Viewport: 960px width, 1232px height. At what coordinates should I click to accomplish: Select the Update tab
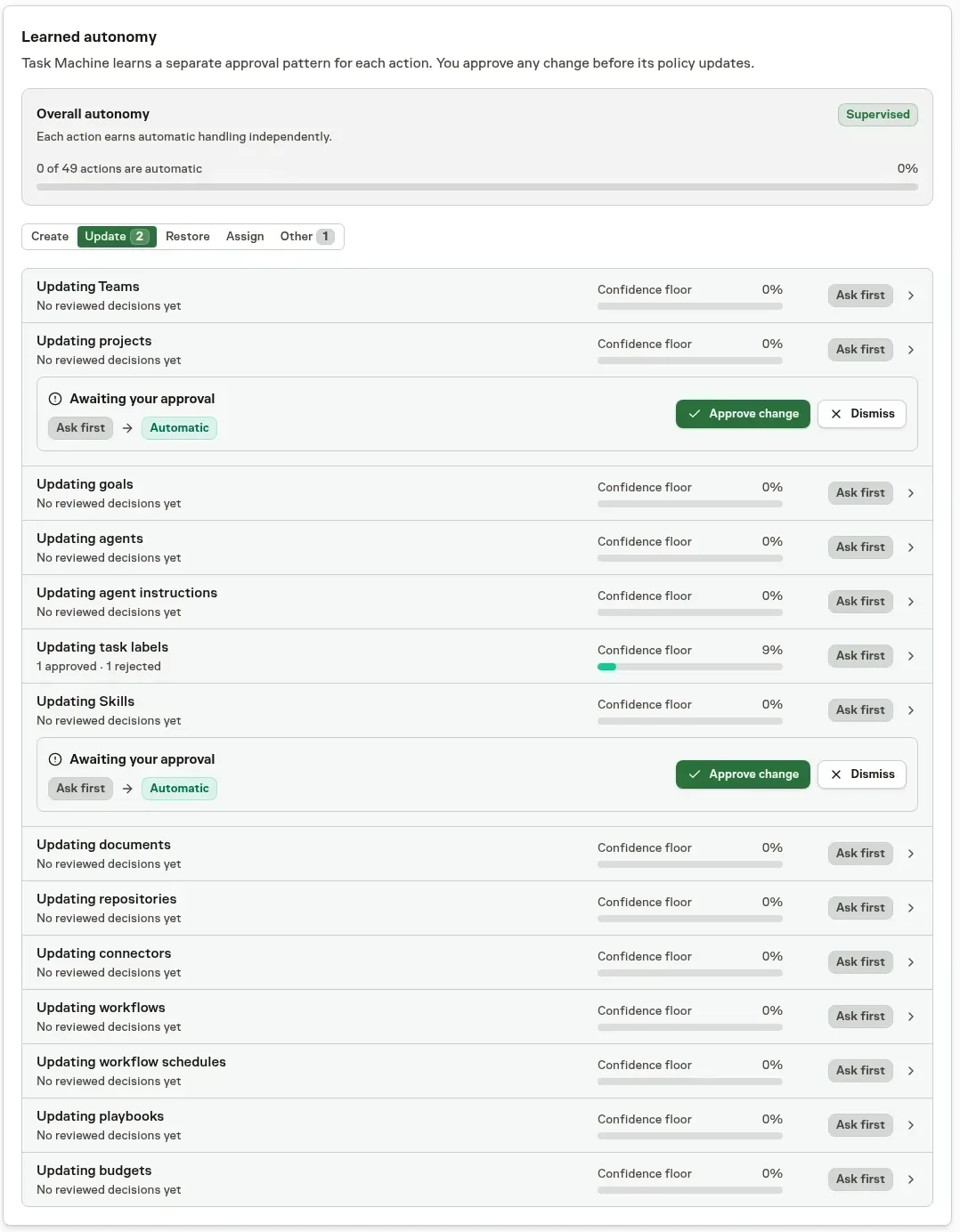tap(117, 237)
